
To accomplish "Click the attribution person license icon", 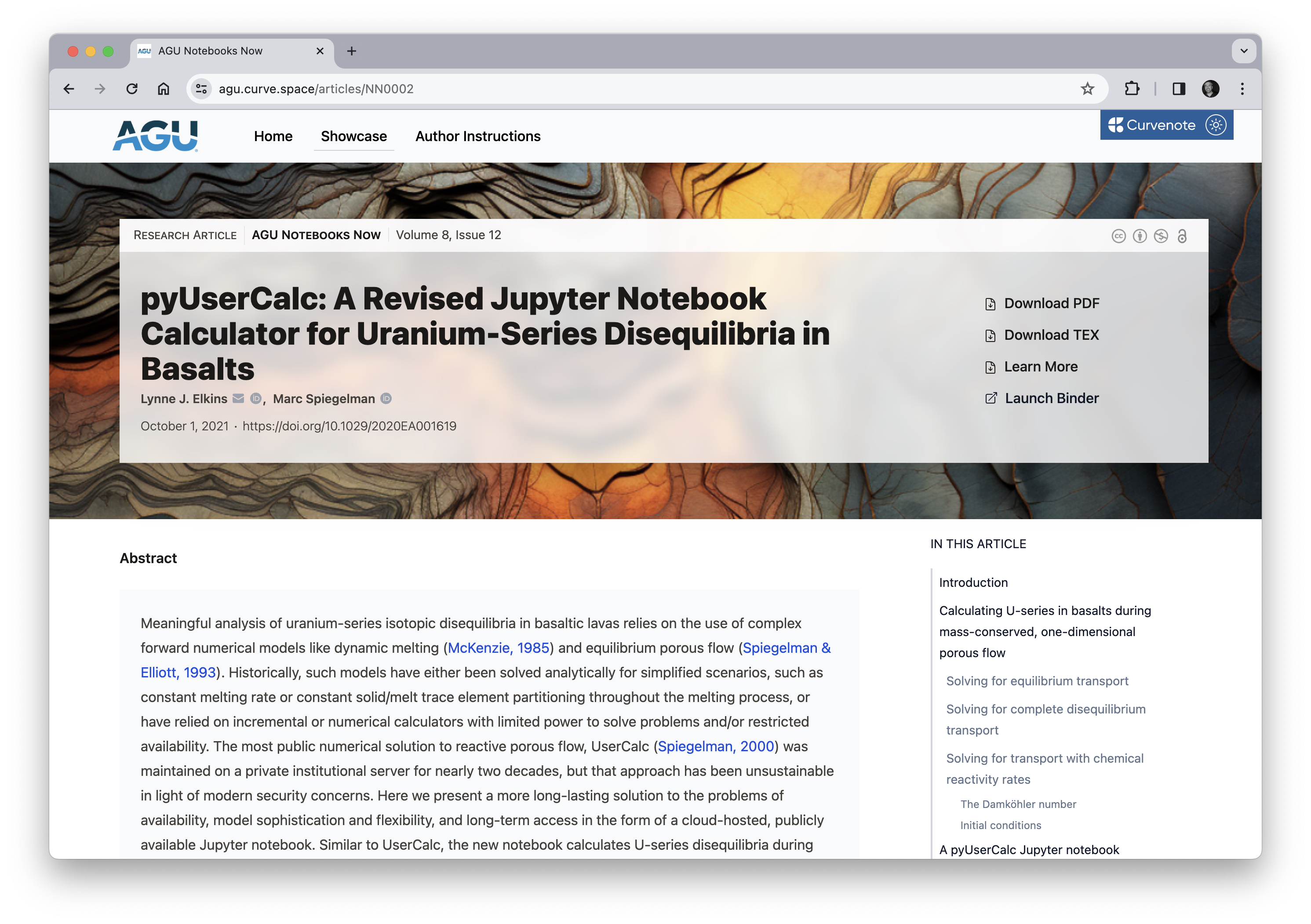I will 1140,236.
